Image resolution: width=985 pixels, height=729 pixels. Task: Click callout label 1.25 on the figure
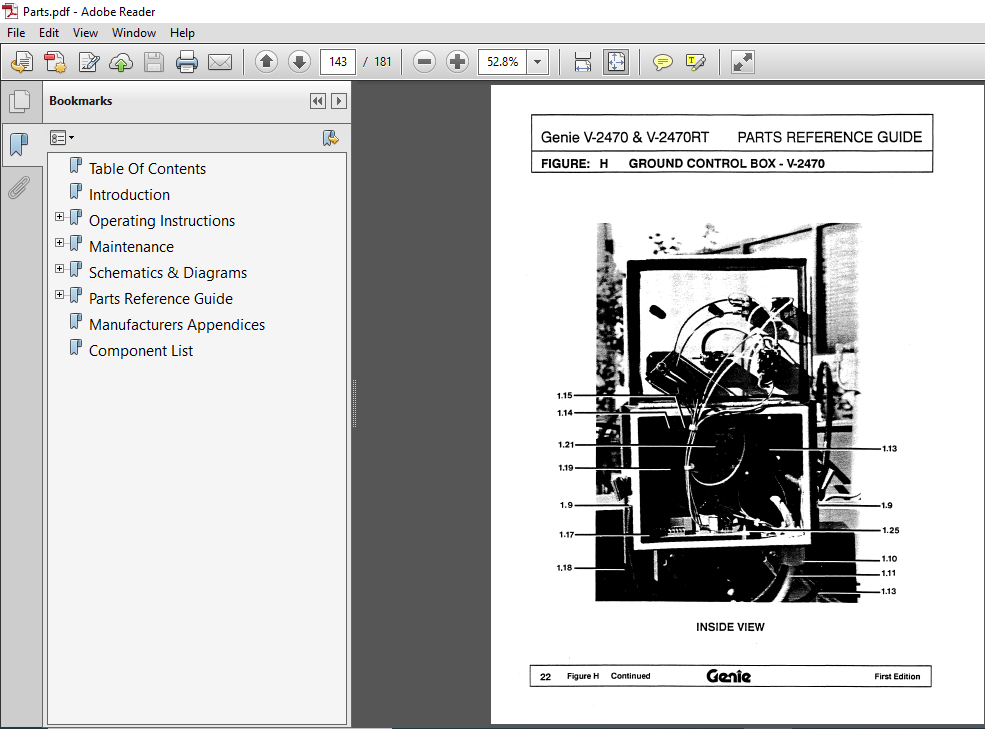point(891,530)
